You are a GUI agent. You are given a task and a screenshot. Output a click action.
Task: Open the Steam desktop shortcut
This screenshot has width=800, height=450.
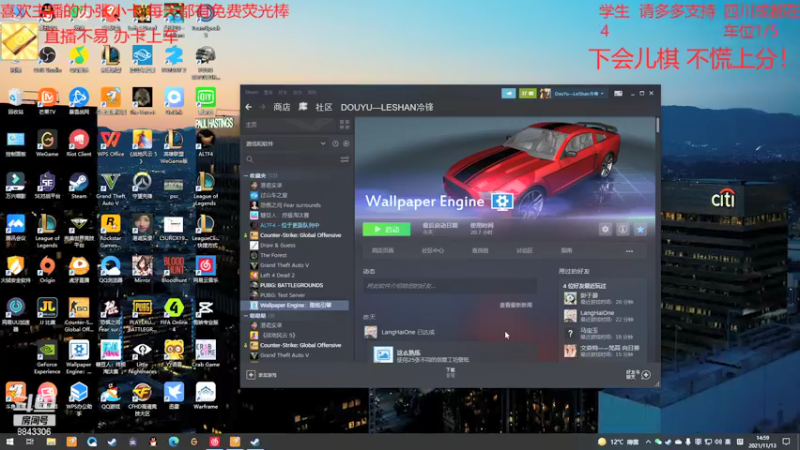pyautogui.click(x=79, y=186)
